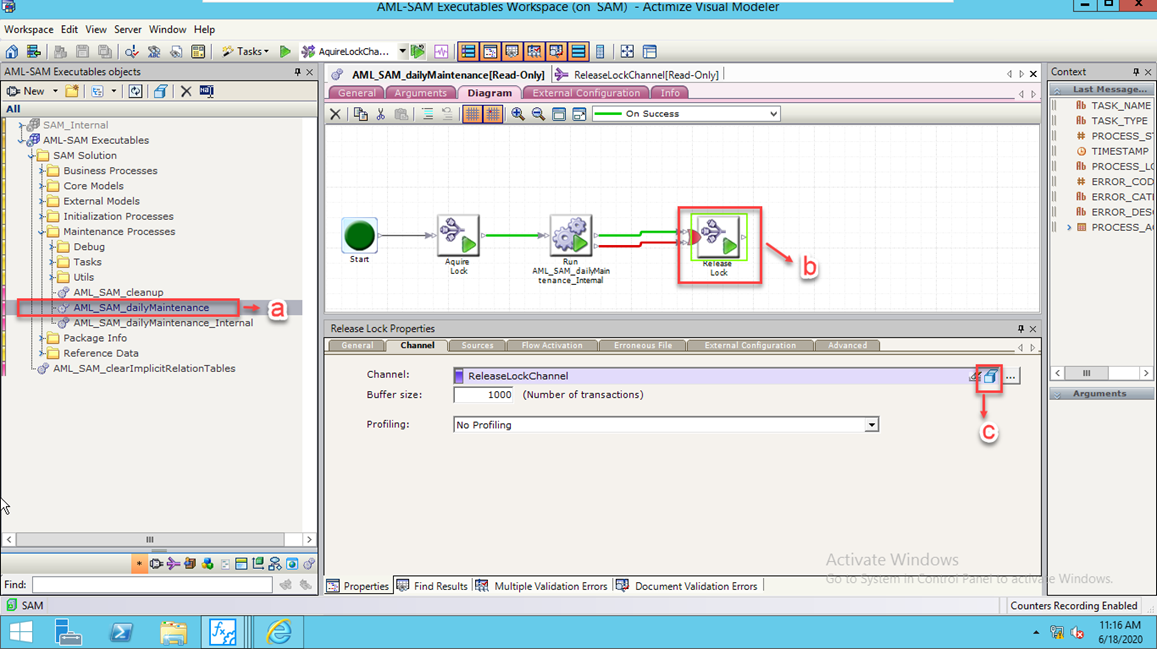The height and width of the screenshot is (649, 1157).
Task: Click the copy icon in diagram toolbar
Action: 360,114
